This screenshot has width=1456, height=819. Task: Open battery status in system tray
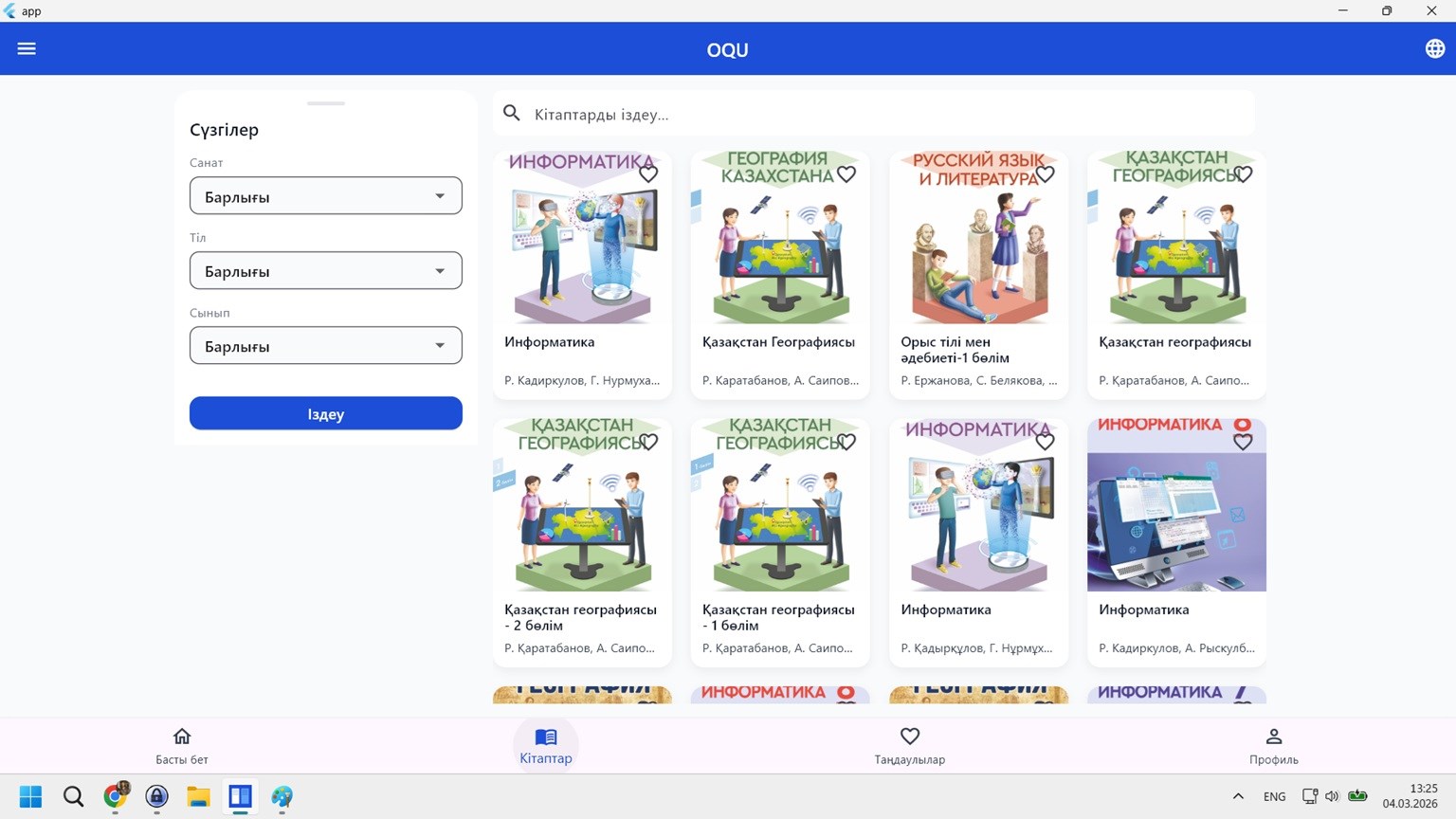click(x=1357, y=796)
